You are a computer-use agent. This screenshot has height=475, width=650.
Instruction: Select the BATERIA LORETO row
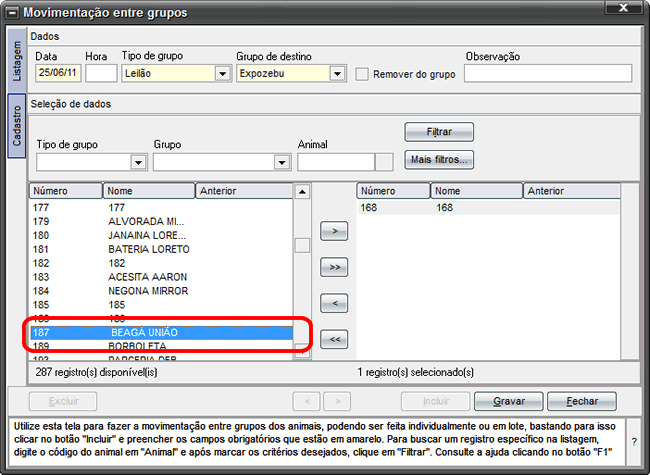pos(148,249)
